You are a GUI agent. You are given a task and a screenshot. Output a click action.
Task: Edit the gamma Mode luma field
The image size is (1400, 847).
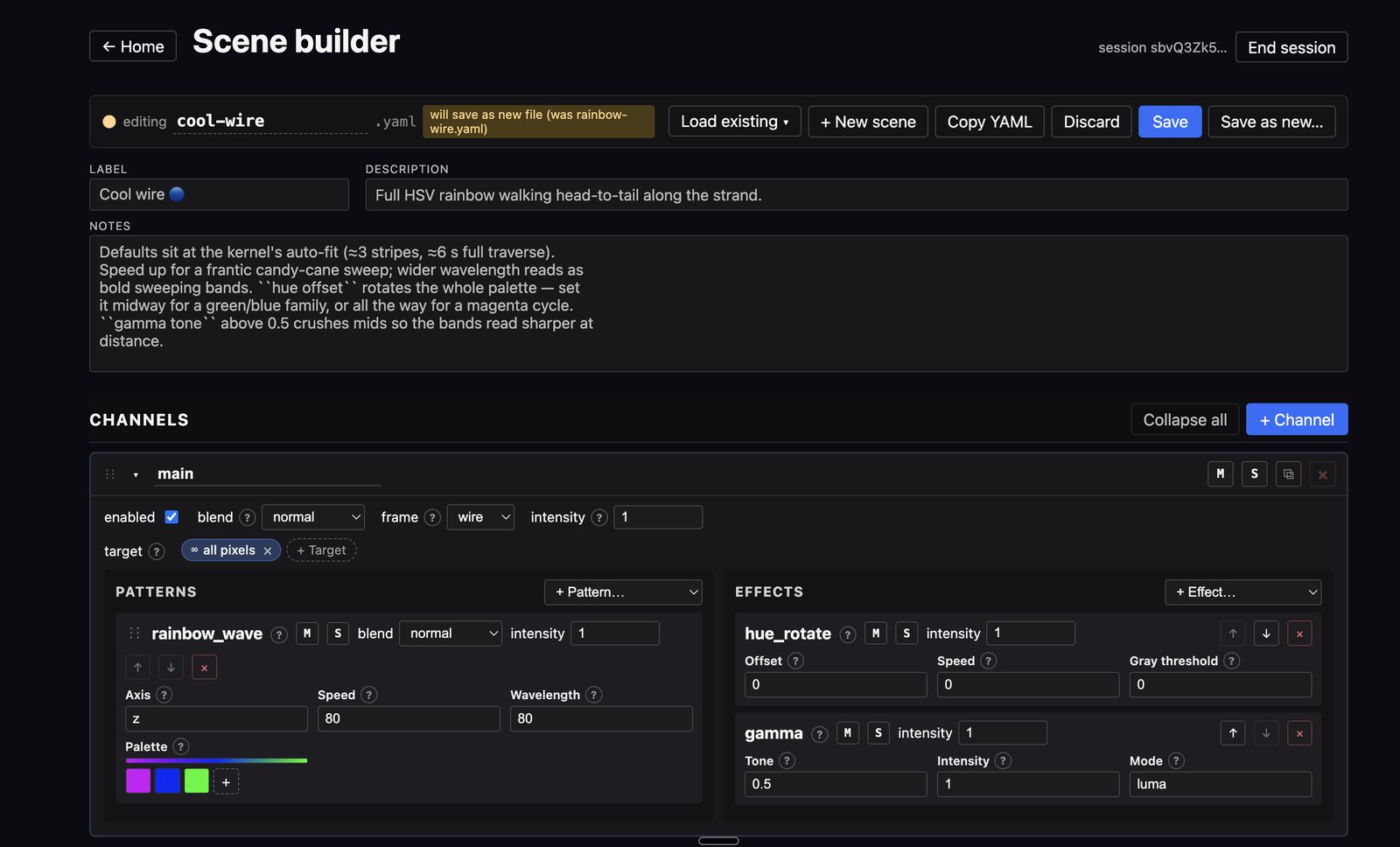coord(1220,784)
